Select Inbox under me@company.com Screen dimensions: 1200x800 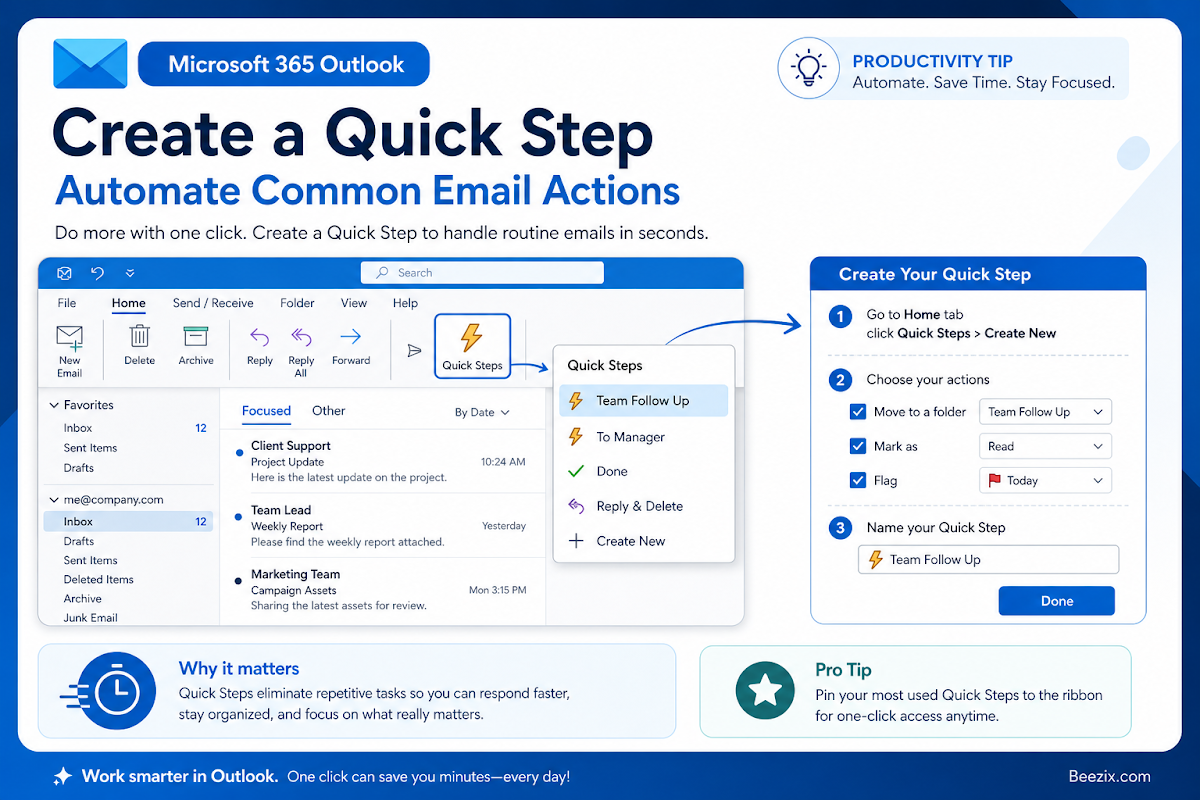pos(129,521)
